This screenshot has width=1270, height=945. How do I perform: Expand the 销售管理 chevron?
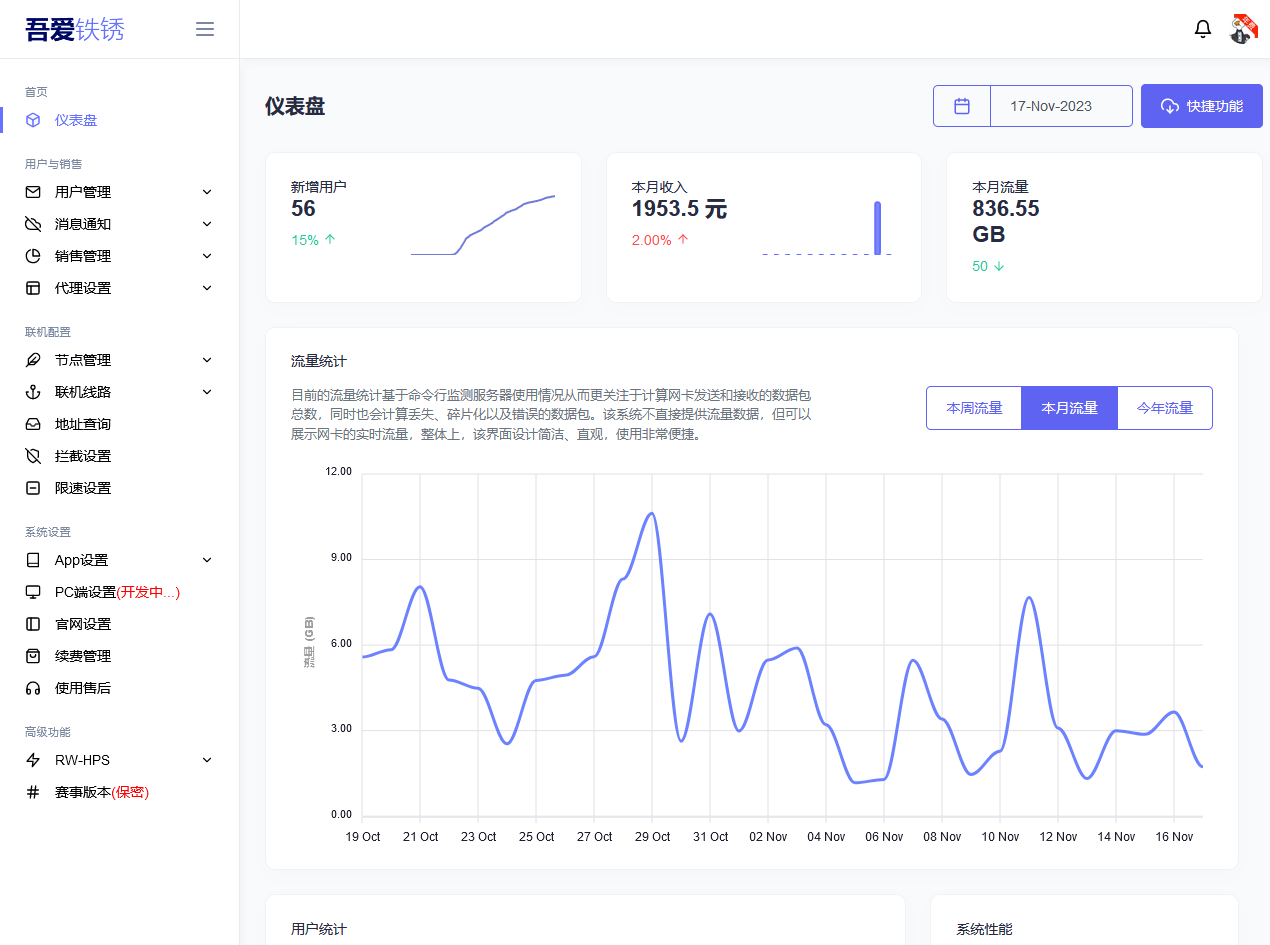[207, 256]
